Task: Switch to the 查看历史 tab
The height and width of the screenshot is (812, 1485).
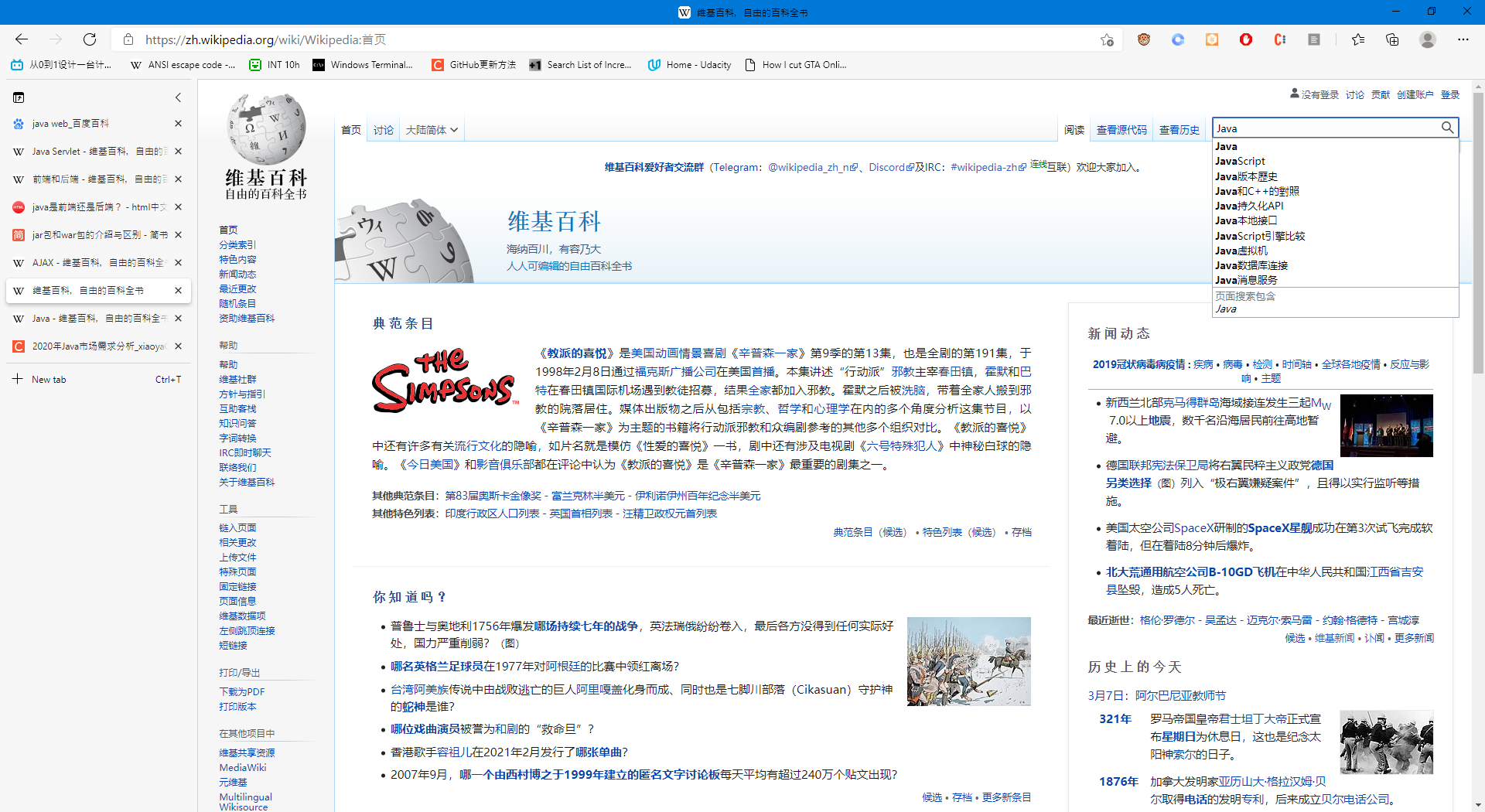Action: [1179, 130]
